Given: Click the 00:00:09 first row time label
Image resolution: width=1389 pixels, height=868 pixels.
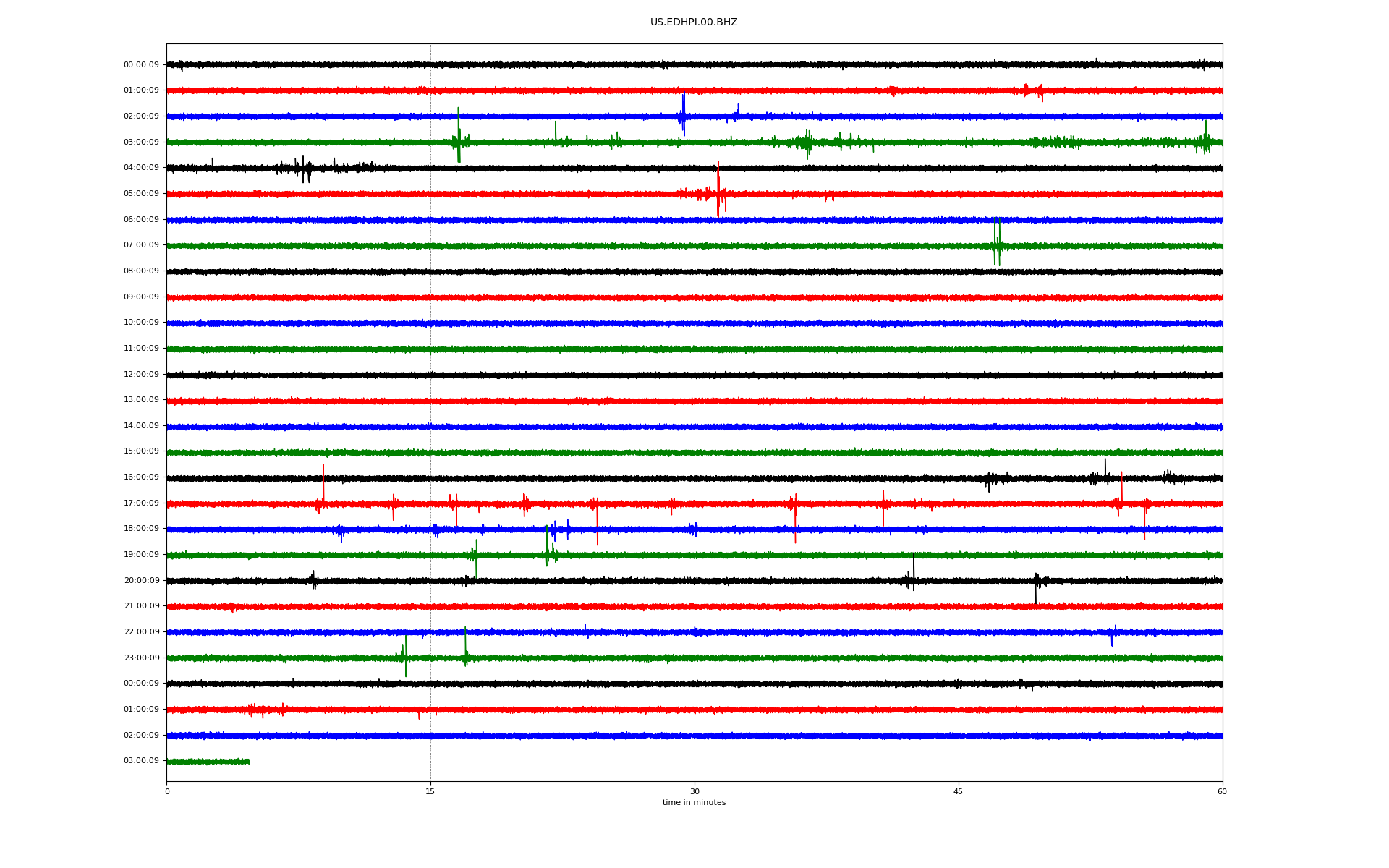Looking at the screenshot, I should (x=141, y=65).
